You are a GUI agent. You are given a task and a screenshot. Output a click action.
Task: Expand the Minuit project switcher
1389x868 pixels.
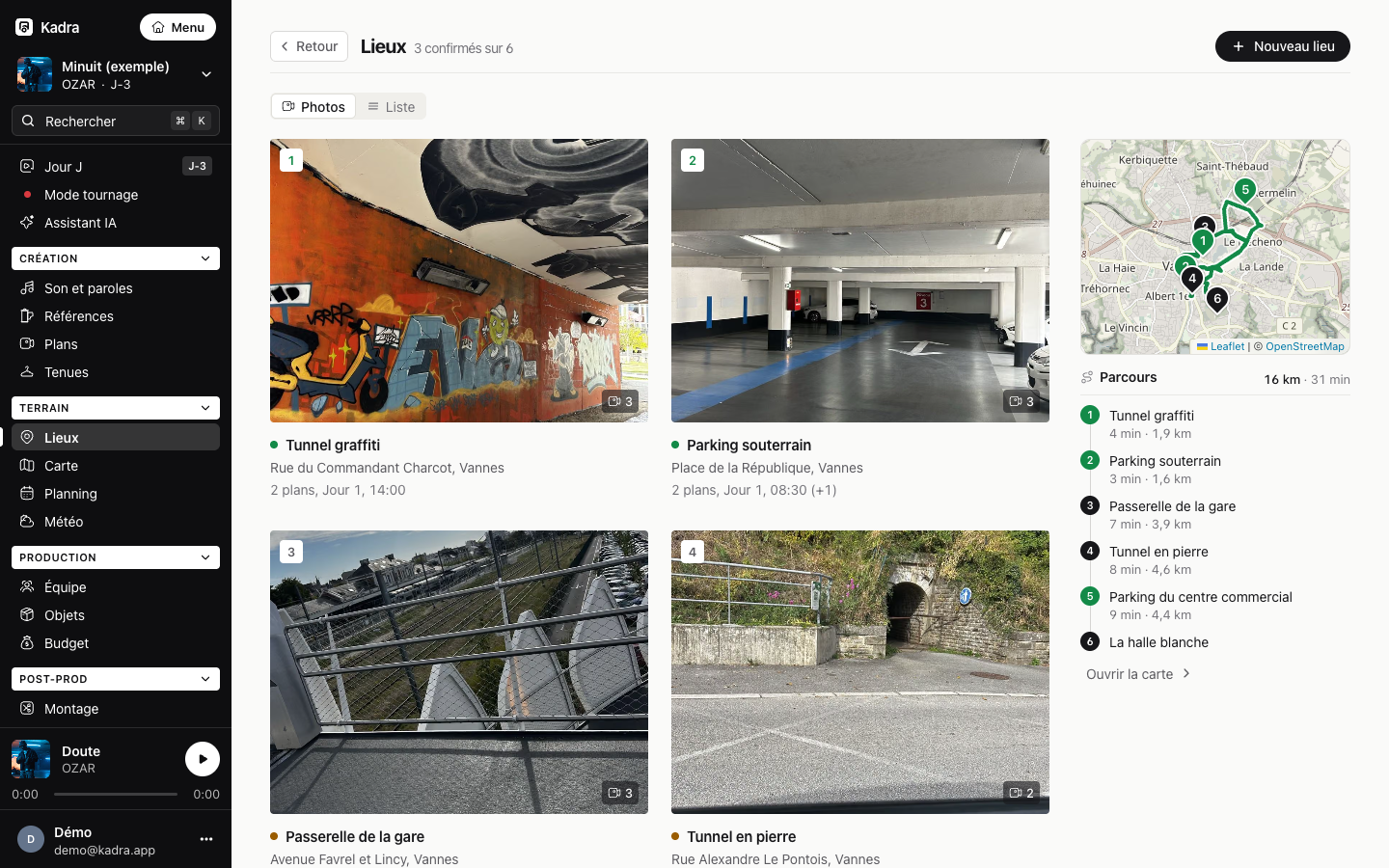point(116,74)
